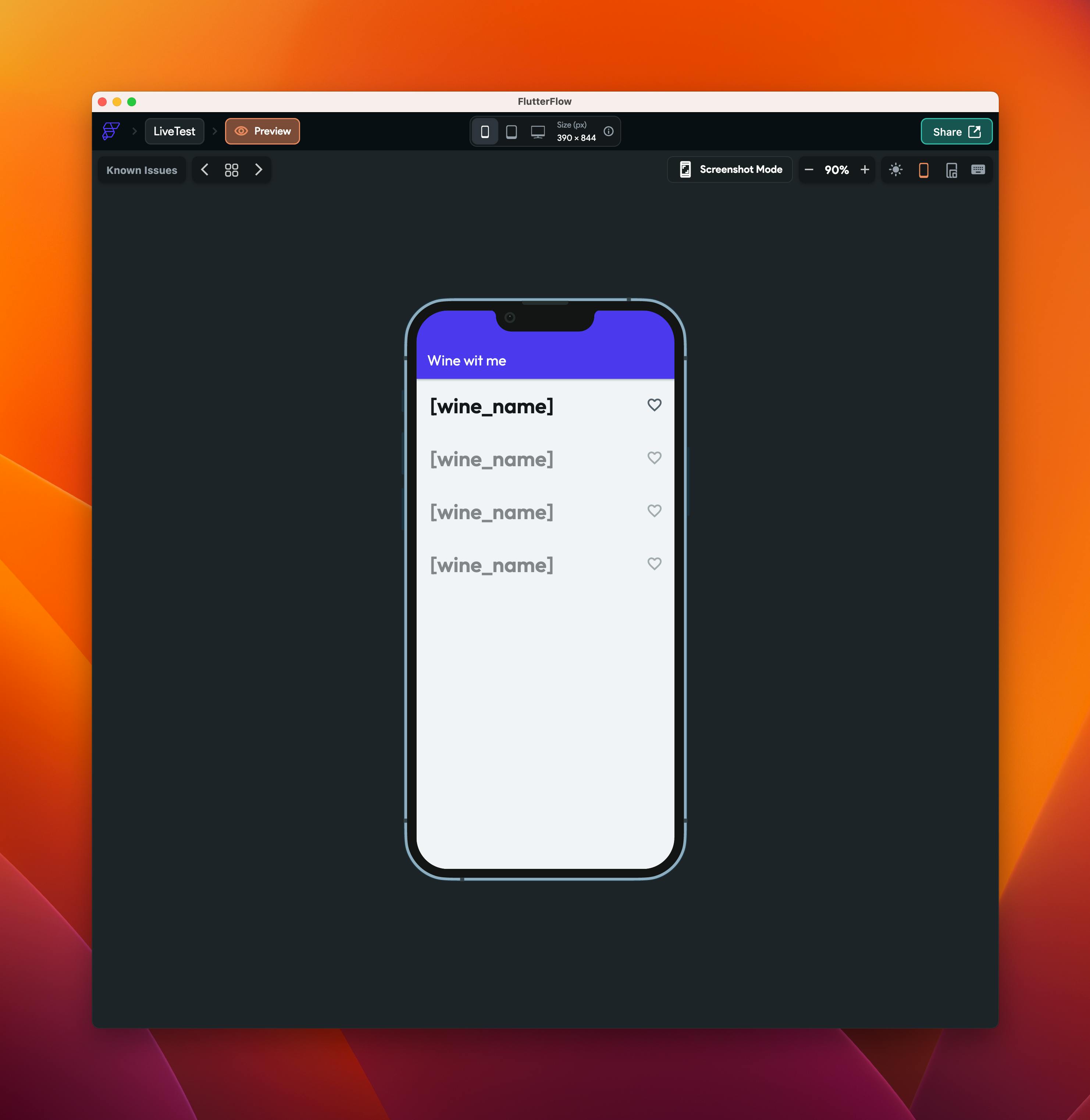
Task: Toggle the on-screen keyboard icon
Action: [x=978, y=170]
